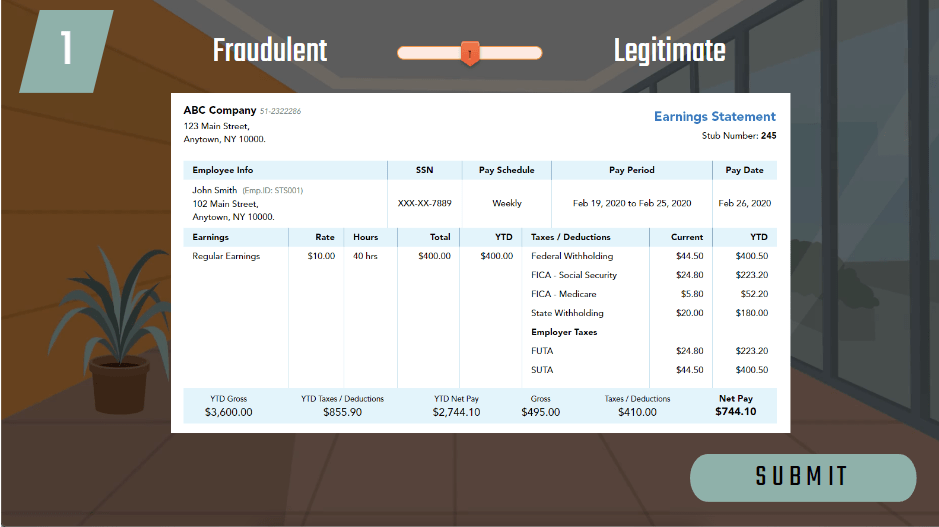Viewport: 939px width, 527px height.
Task: Click the employee name John Smith
Action: pos(215,190)
